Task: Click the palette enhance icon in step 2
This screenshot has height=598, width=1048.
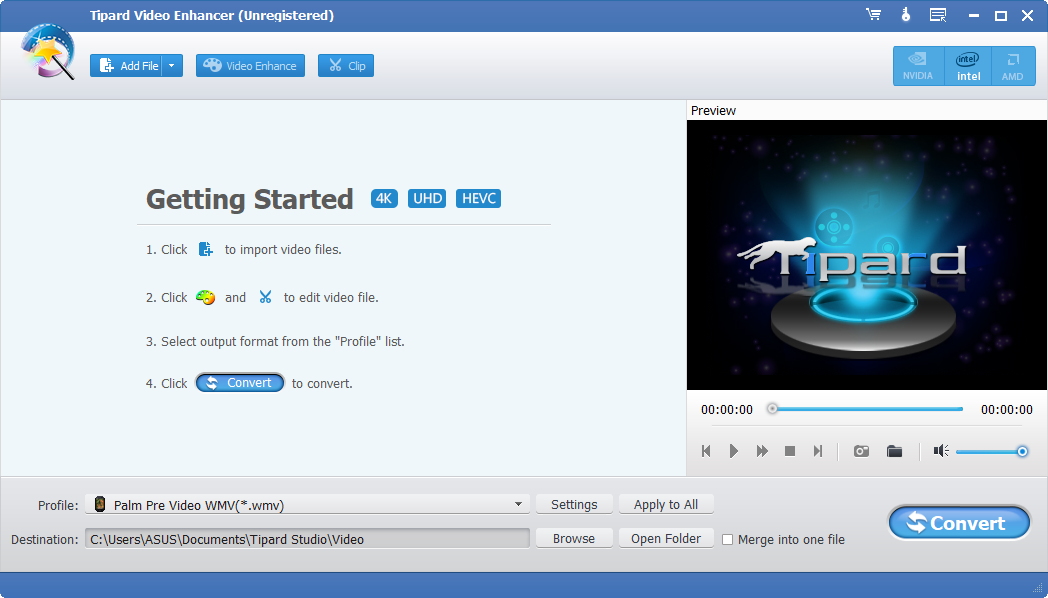Action: [205, 297]
